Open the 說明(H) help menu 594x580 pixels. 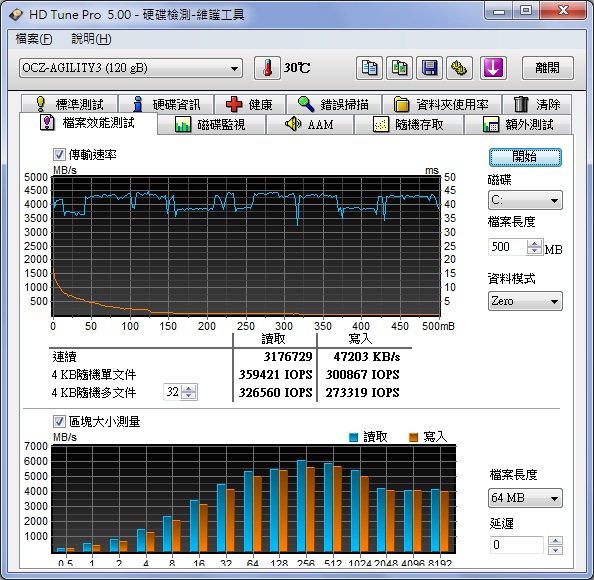[x=91, y=39]
